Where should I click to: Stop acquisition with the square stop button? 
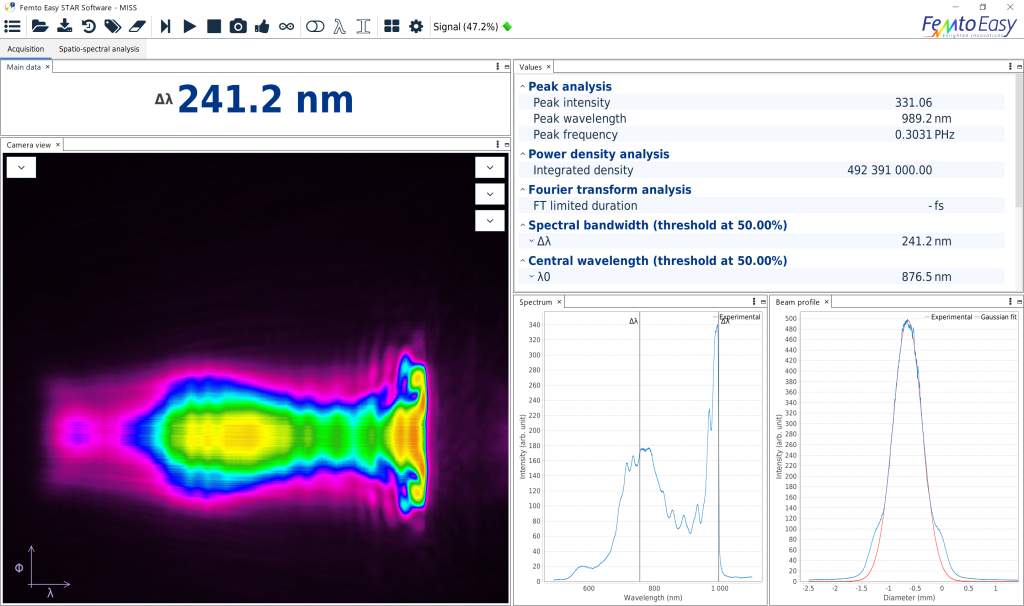tap(214, 26)
